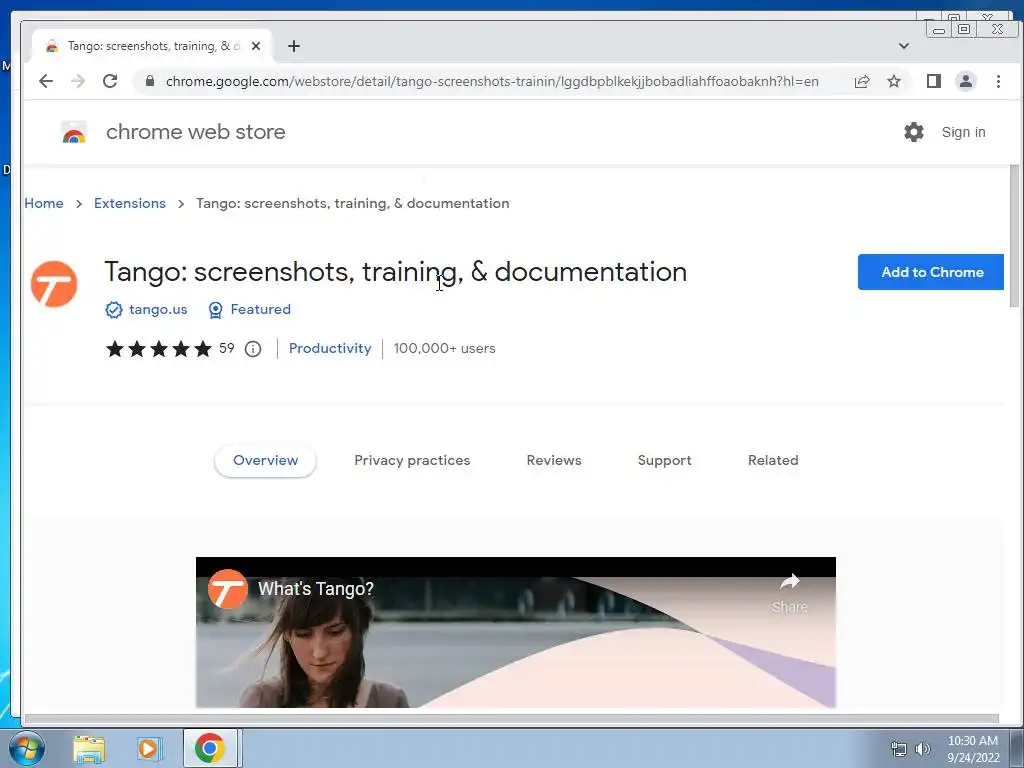Screen dimensions: 1024x768
Task: Click the verified publisher badge icon
Action: 114,310
